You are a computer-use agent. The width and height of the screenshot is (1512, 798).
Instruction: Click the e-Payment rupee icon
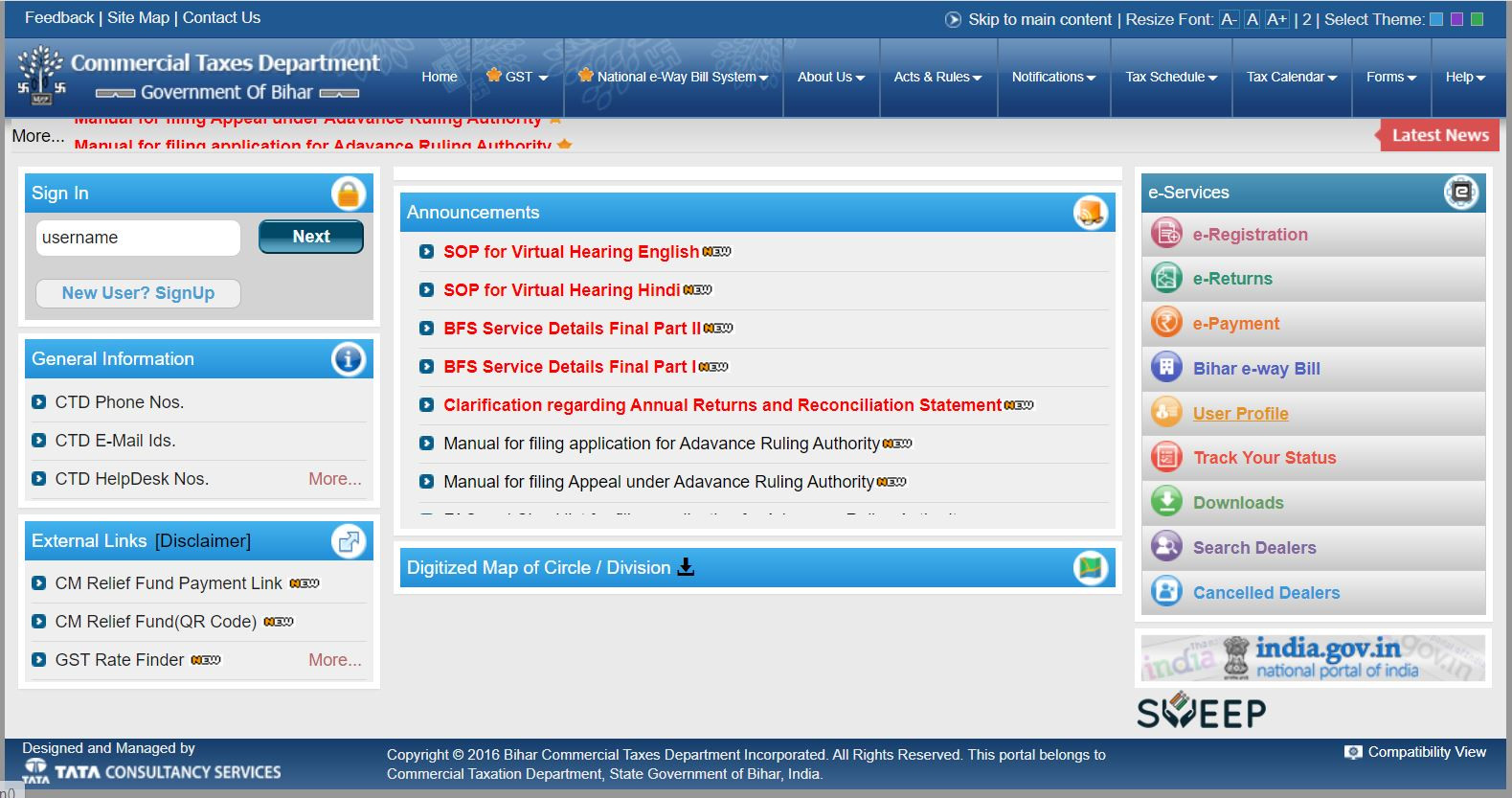1165,324
